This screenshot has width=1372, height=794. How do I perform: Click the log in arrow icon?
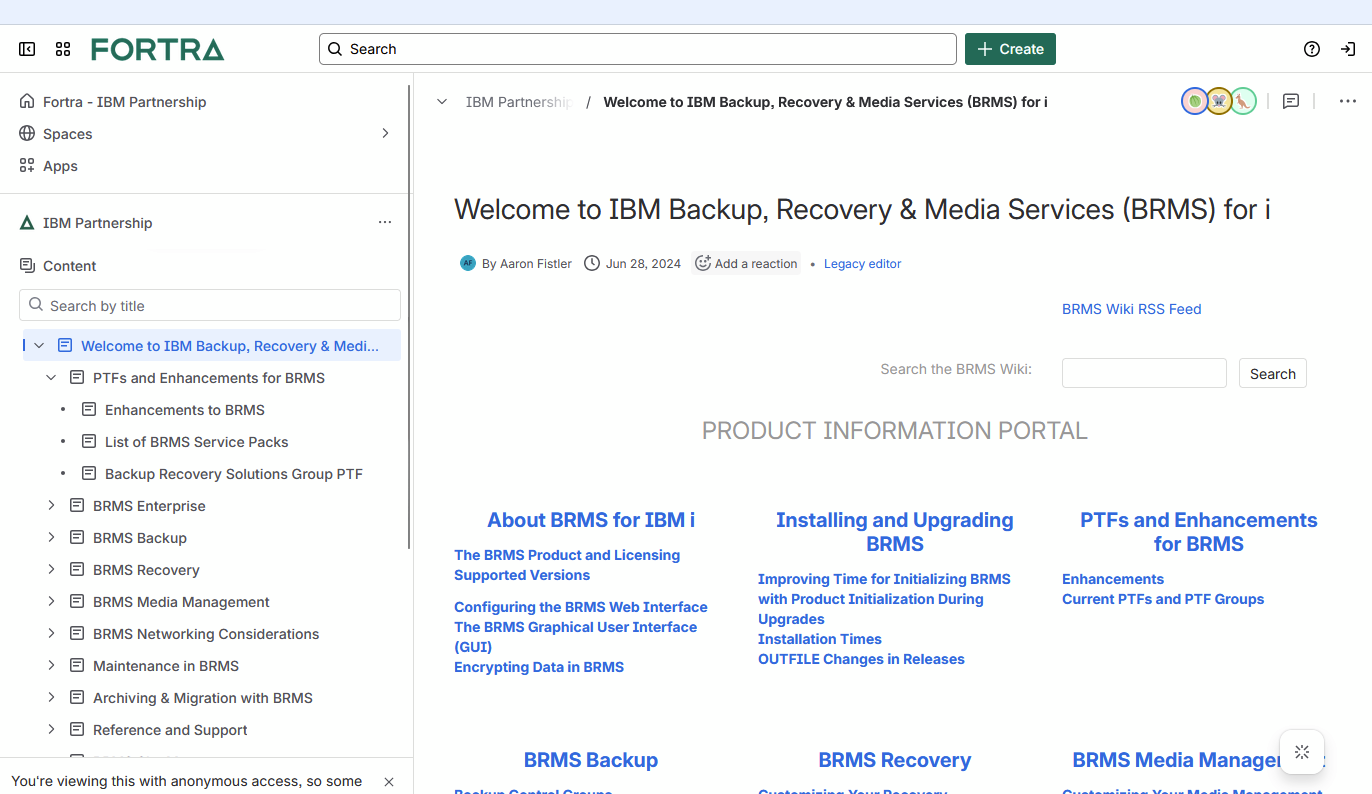(1348, 49)
